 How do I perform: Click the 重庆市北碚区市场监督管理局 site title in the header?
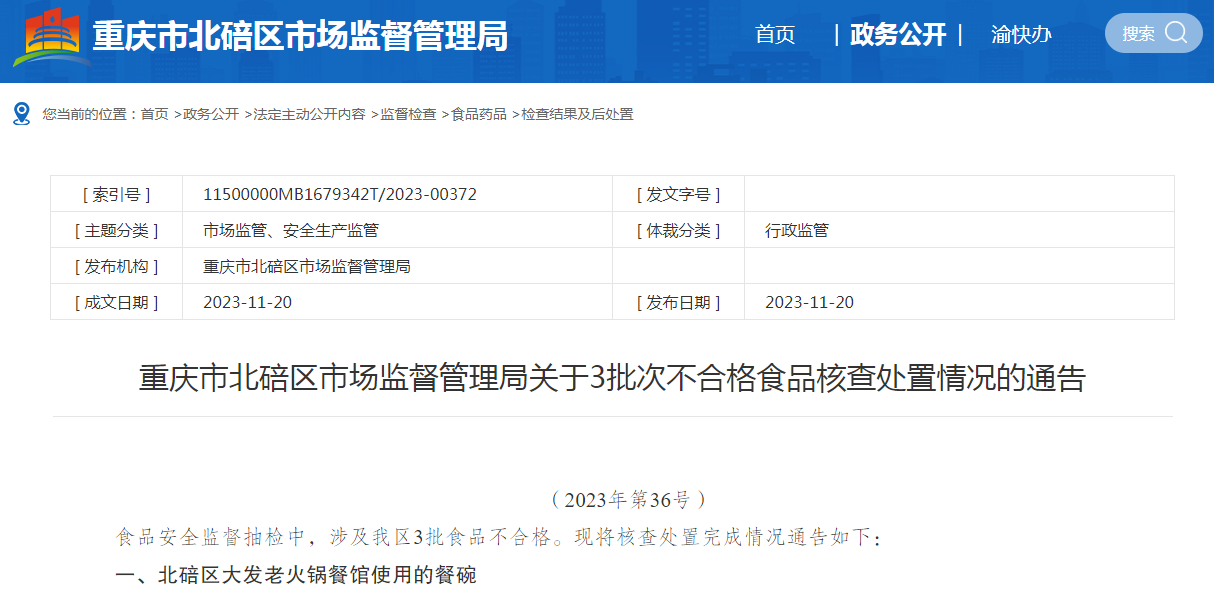[300, 37]
